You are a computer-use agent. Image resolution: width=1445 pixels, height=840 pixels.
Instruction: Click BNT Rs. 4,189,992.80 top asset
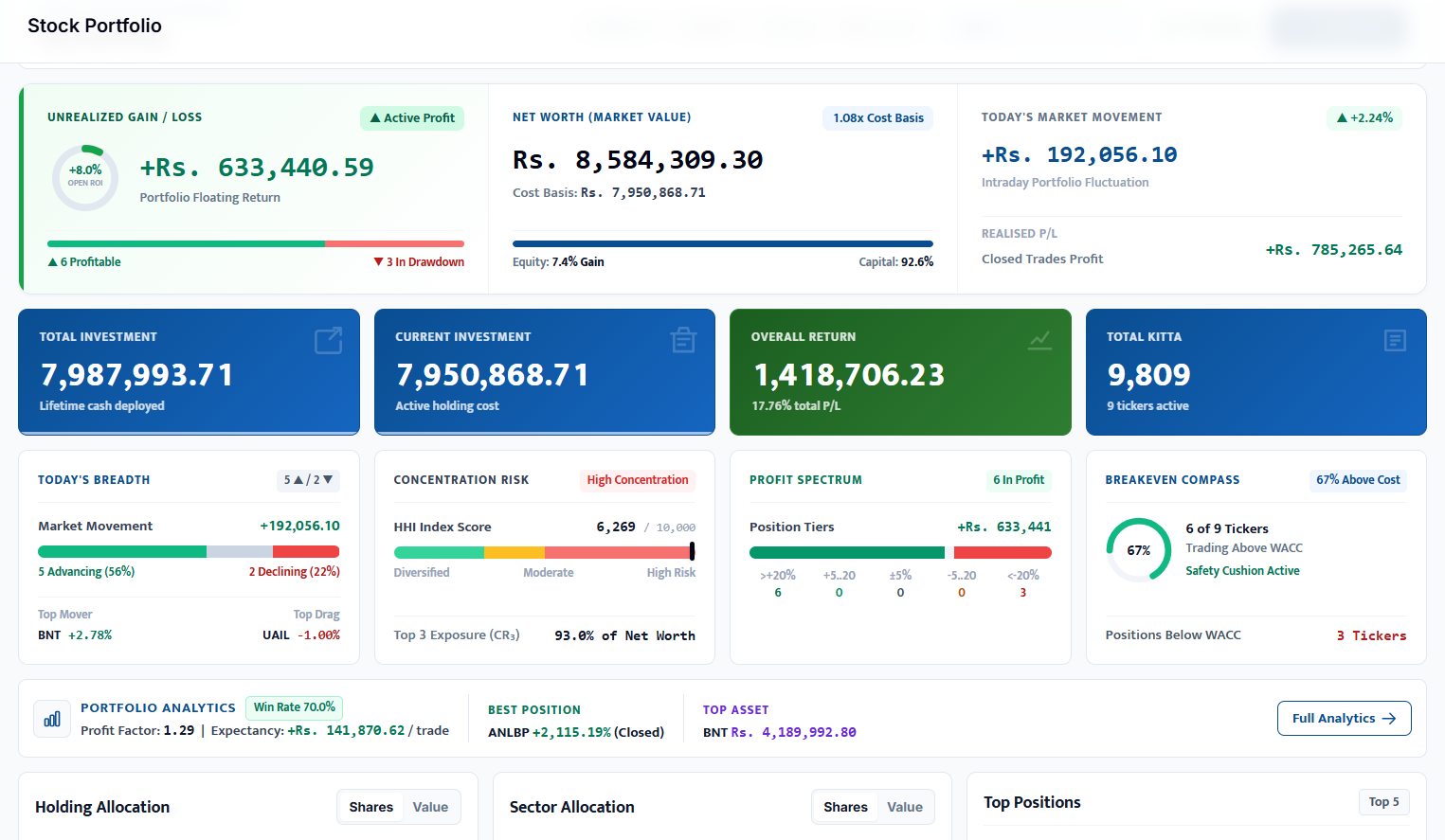click(780, 732)
